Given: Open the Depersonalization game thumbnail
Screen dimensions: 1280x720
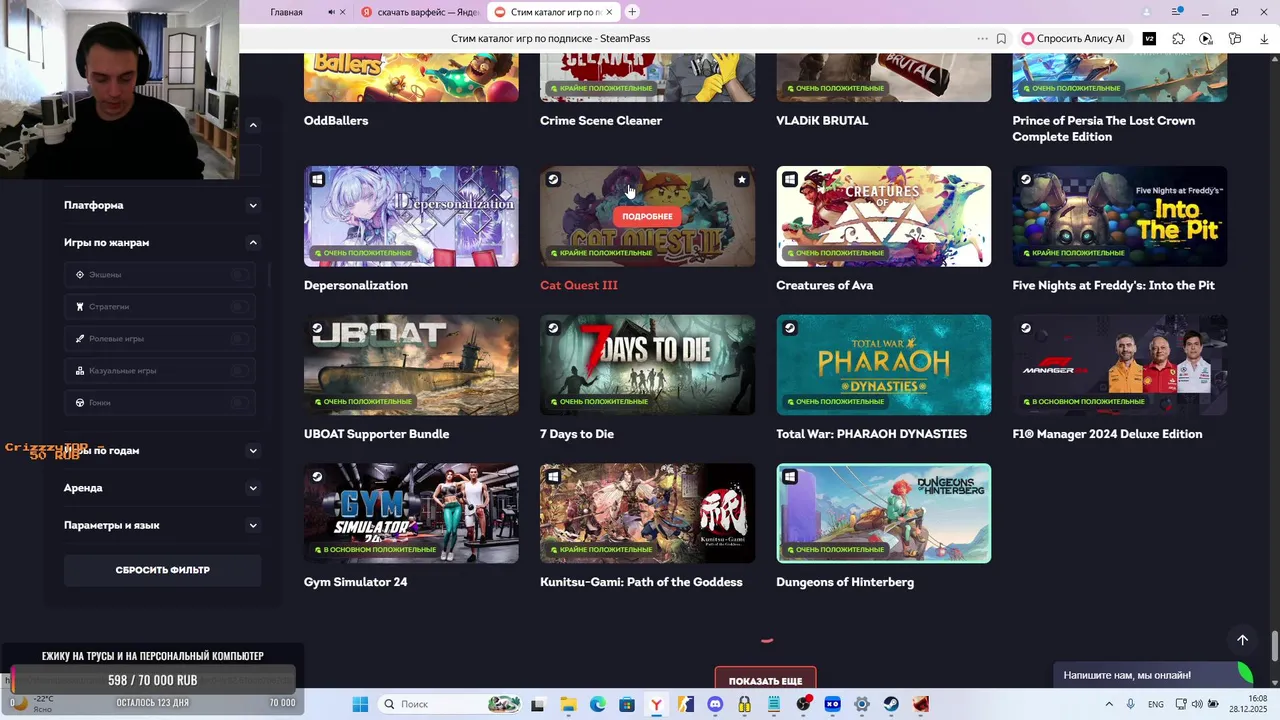Looking at the screenshot, I should pyautogui.click(x=411, y=216).
